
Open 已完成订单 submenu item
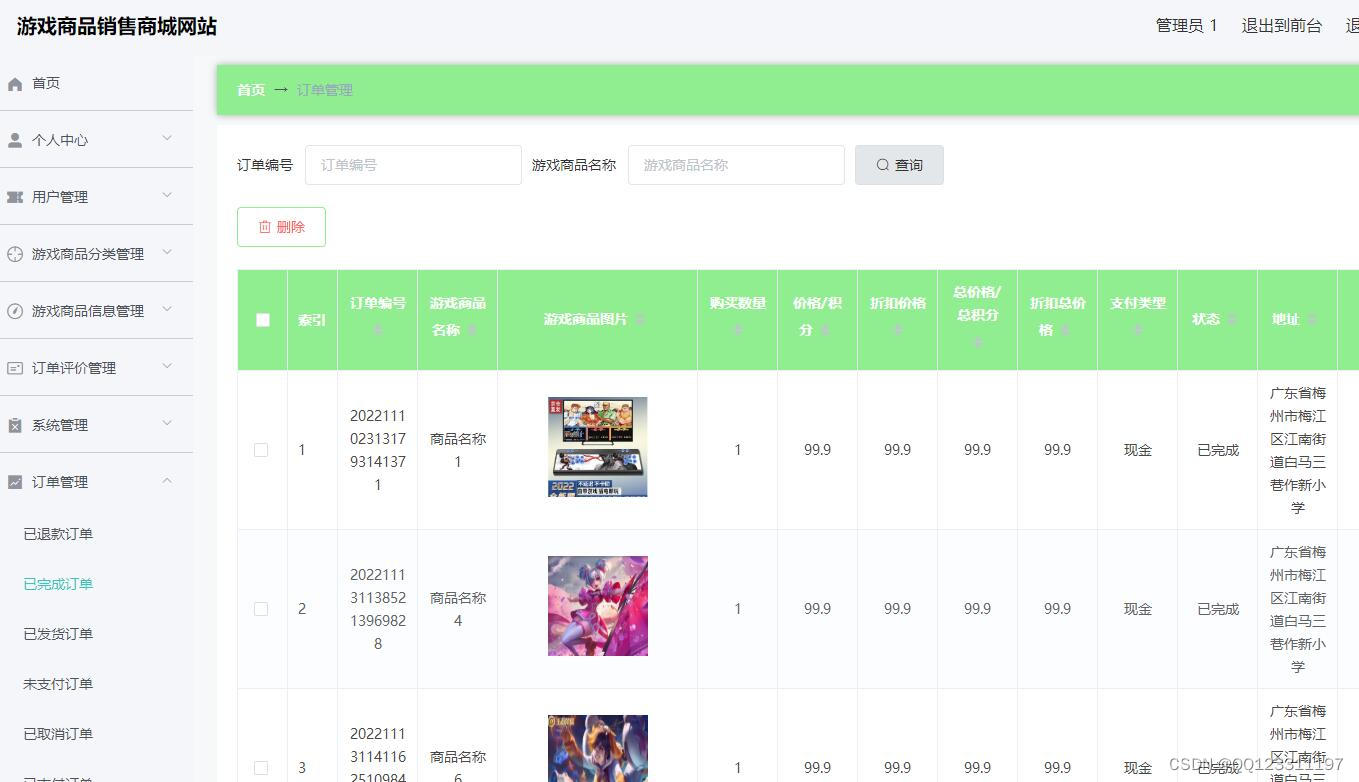click(x=58, y=584)
